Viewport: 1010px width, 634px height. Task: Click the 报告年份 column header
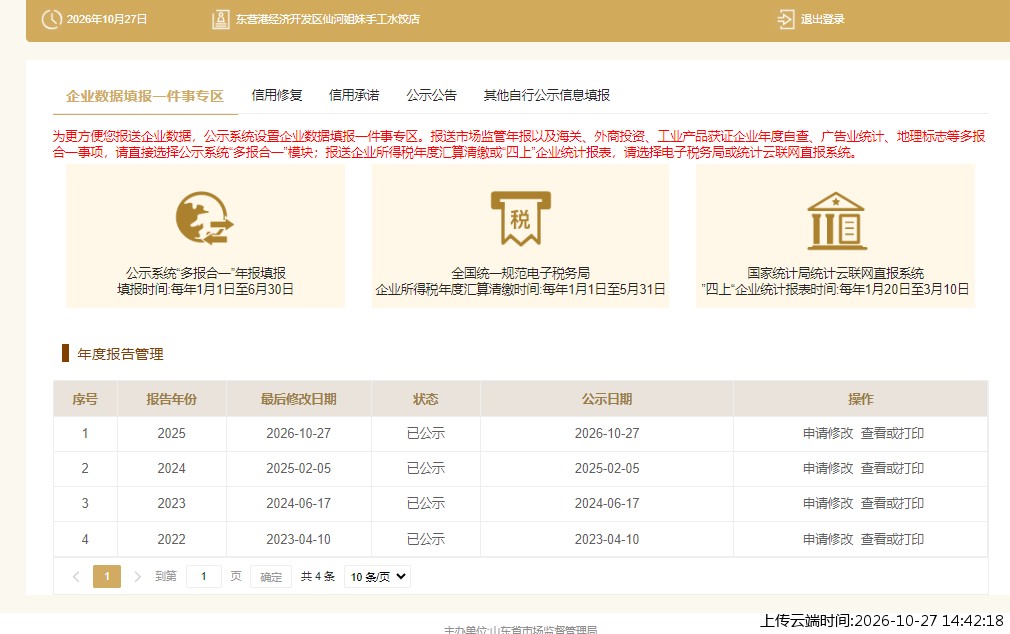point(171,399)
